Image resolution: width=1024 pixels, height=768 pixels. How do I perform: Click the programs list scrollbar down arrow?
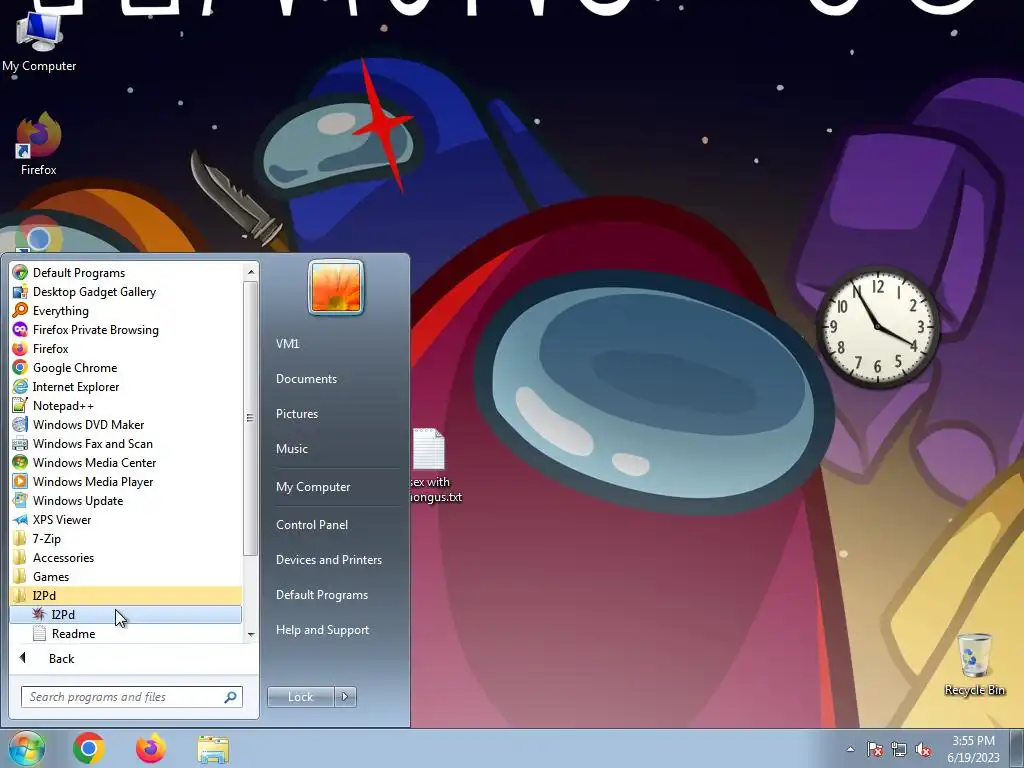click(x=251, y=635)
